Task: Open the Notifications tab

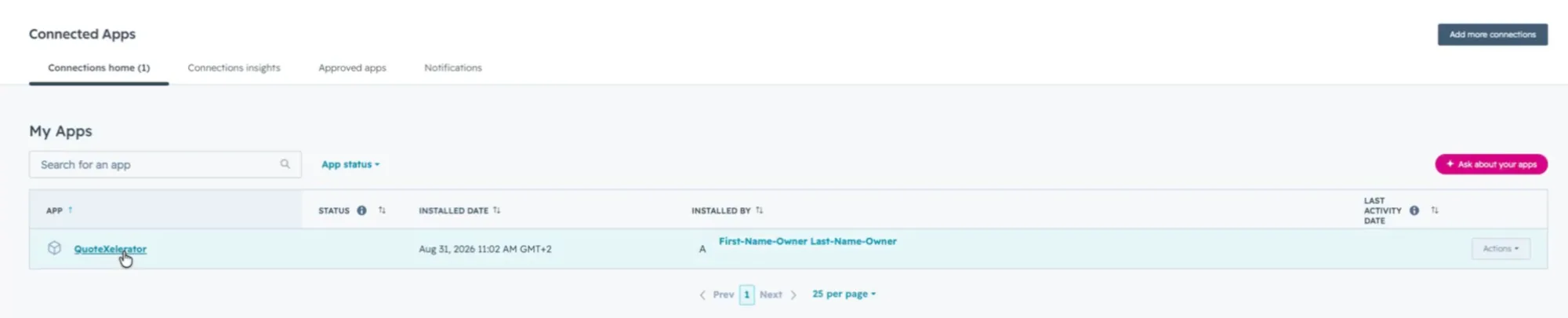Action: tap(453, 68)
